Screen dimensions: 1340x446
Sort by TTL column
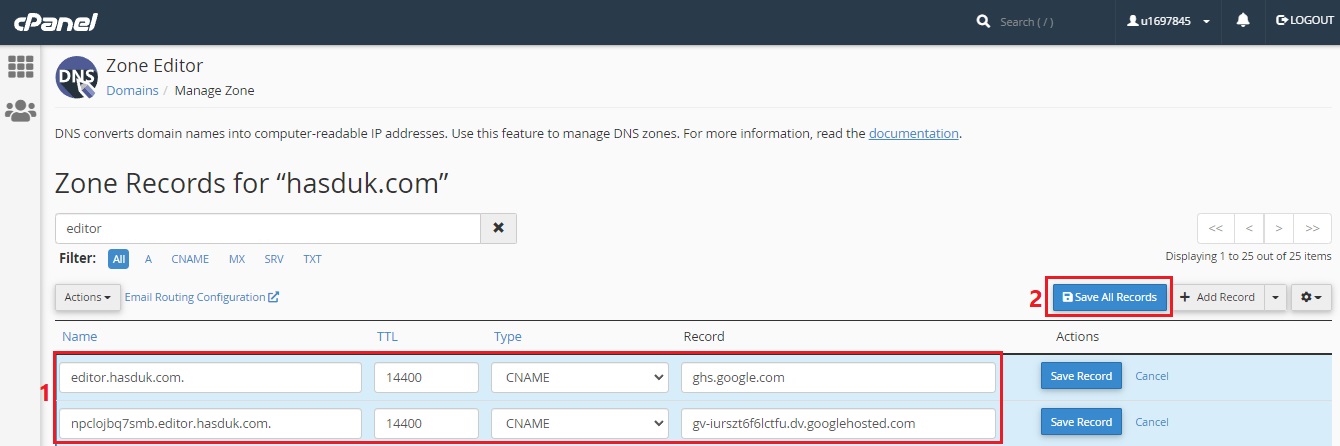[x=387, y=337]
